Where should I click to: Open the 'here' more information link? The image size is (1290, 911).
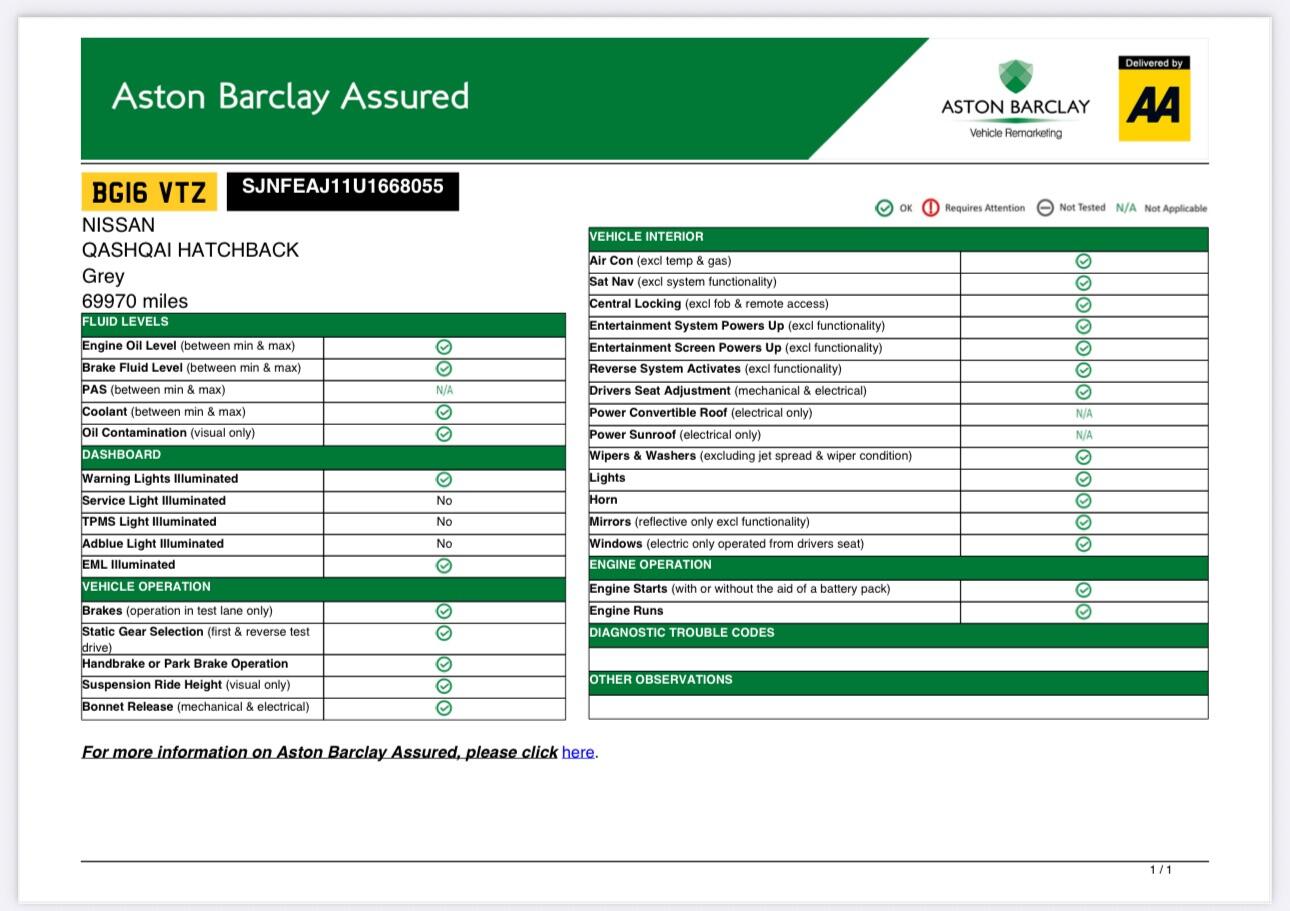click(578, 752)
